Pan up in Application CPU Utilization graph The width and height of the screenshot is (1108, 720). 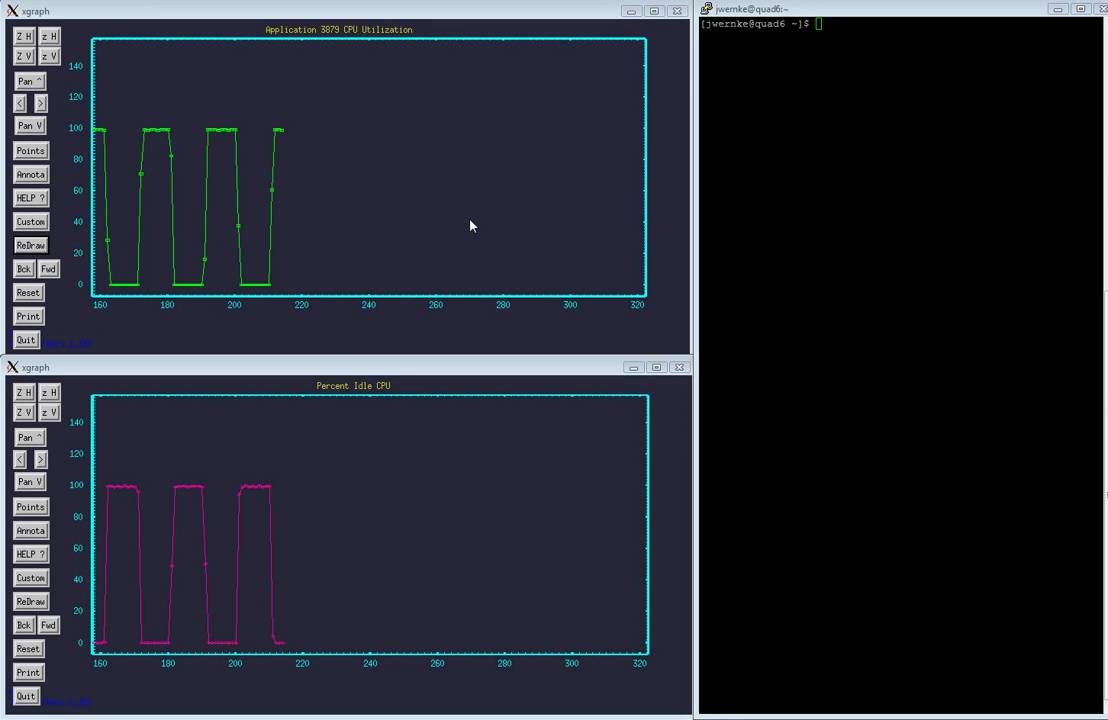pos(30,81)
